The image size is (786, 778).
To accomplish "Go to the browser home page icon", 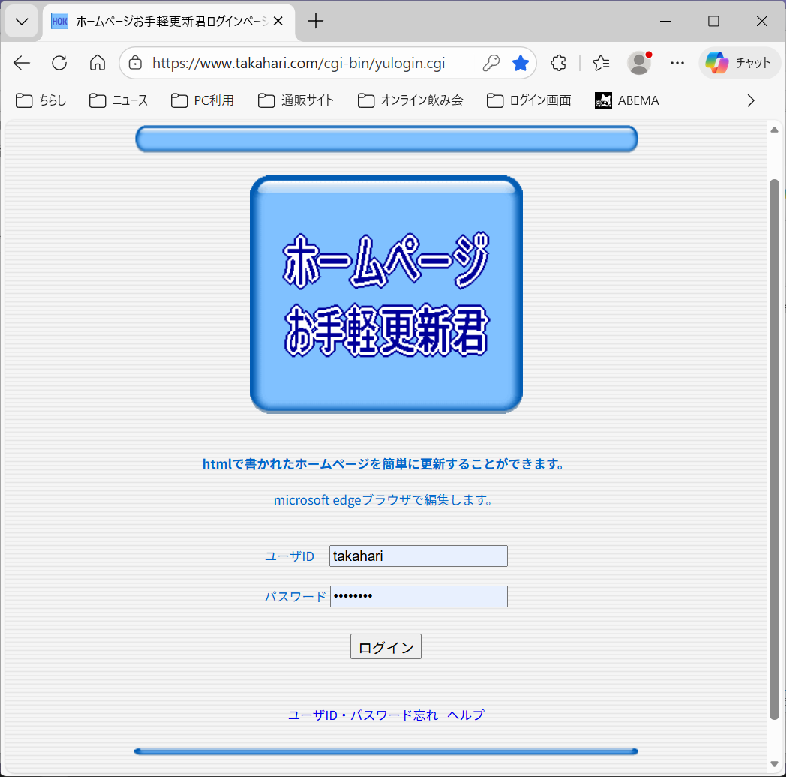I will tap(97, 63).
